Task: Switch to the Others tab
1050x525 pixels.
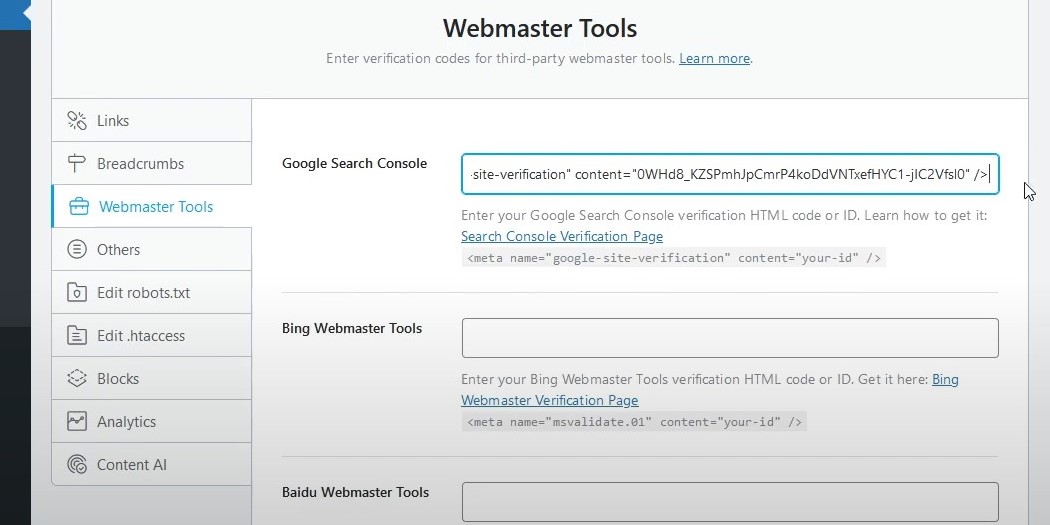Action: click(x=151, y=250)
